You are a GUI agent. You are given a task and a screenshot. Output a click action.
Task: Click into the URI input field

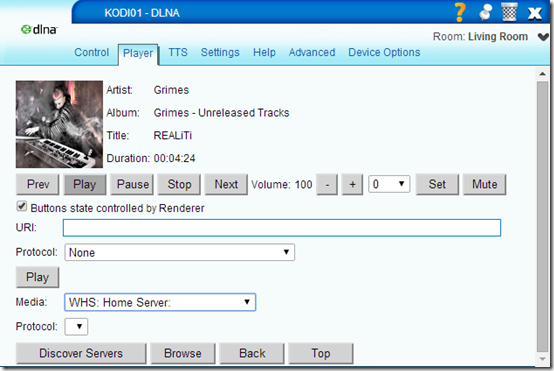282,228
